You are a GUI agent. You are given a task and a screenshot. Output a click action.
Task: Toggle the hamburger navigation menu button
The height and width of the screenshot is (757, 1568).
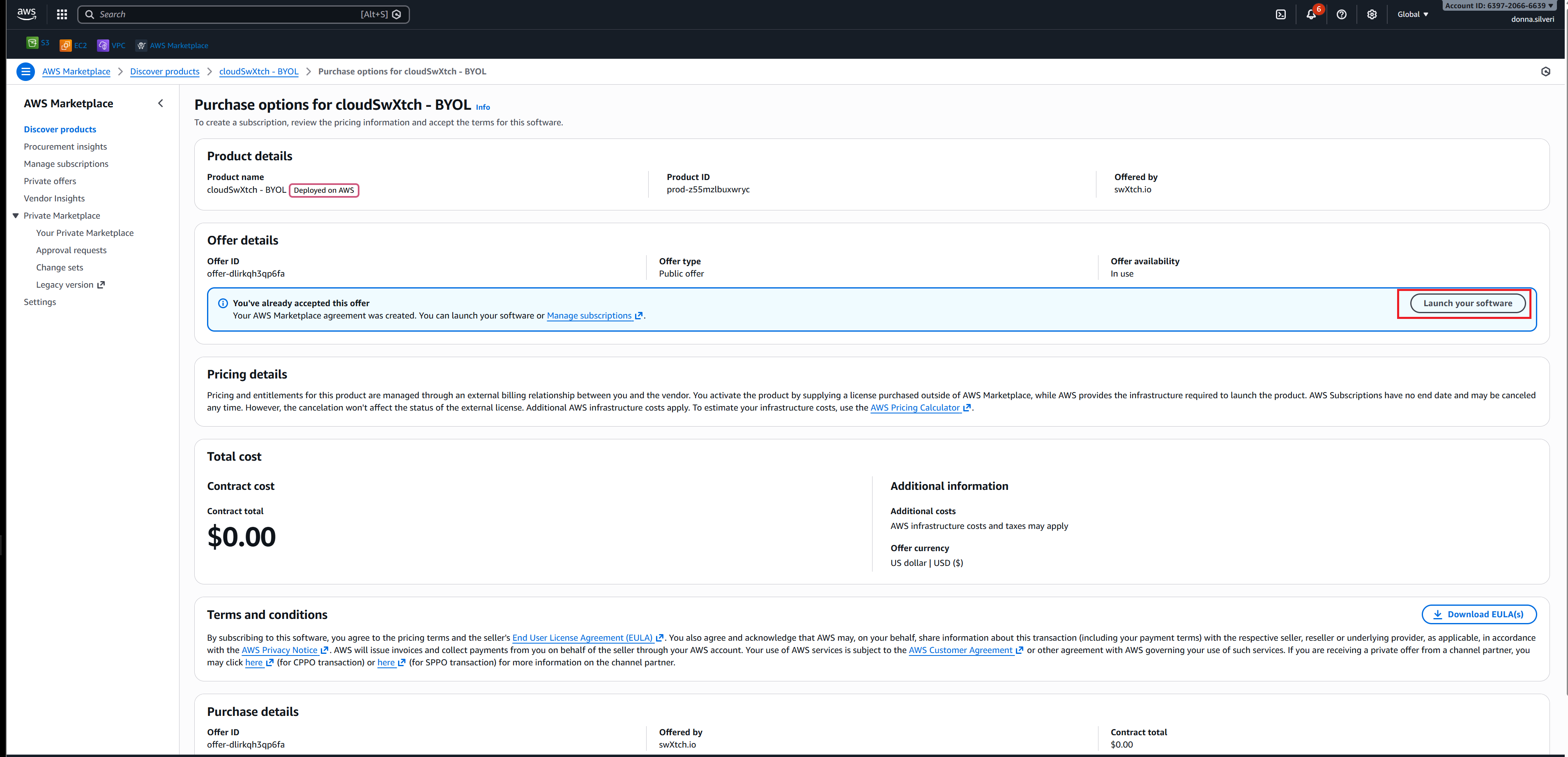point(25,72)
